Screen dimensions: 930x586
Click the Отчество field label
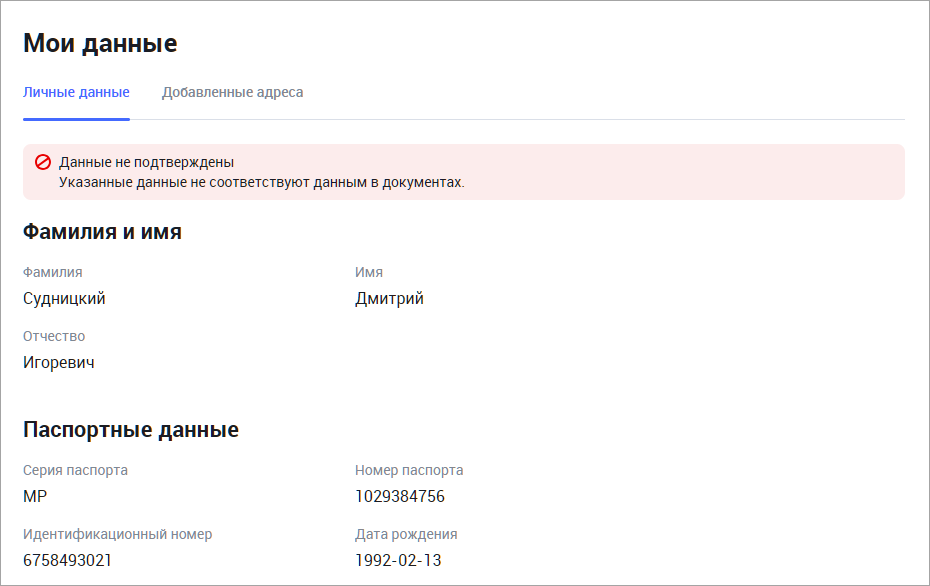pos(54,336)
